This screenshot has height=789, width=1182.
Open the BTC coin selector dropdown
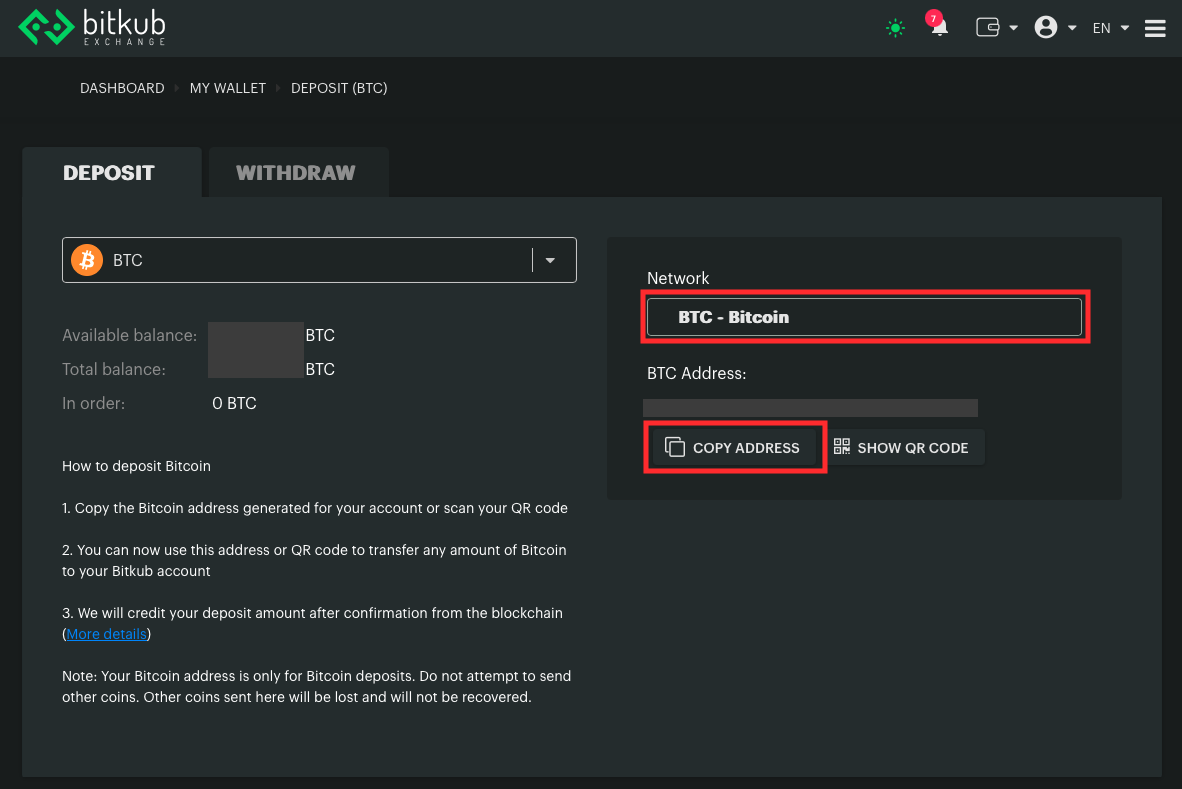(319, 260)
